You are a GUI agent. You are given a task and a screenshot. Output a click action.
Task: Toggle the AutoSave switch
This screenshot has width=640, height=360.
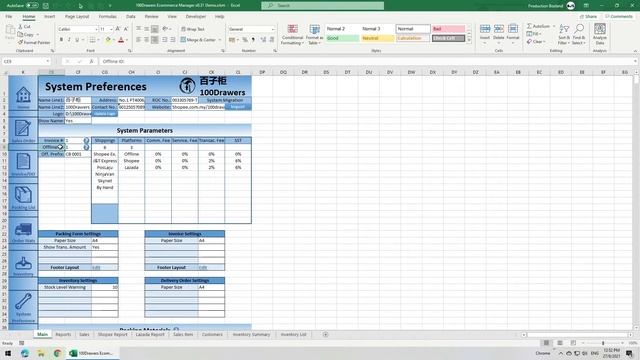32,6
